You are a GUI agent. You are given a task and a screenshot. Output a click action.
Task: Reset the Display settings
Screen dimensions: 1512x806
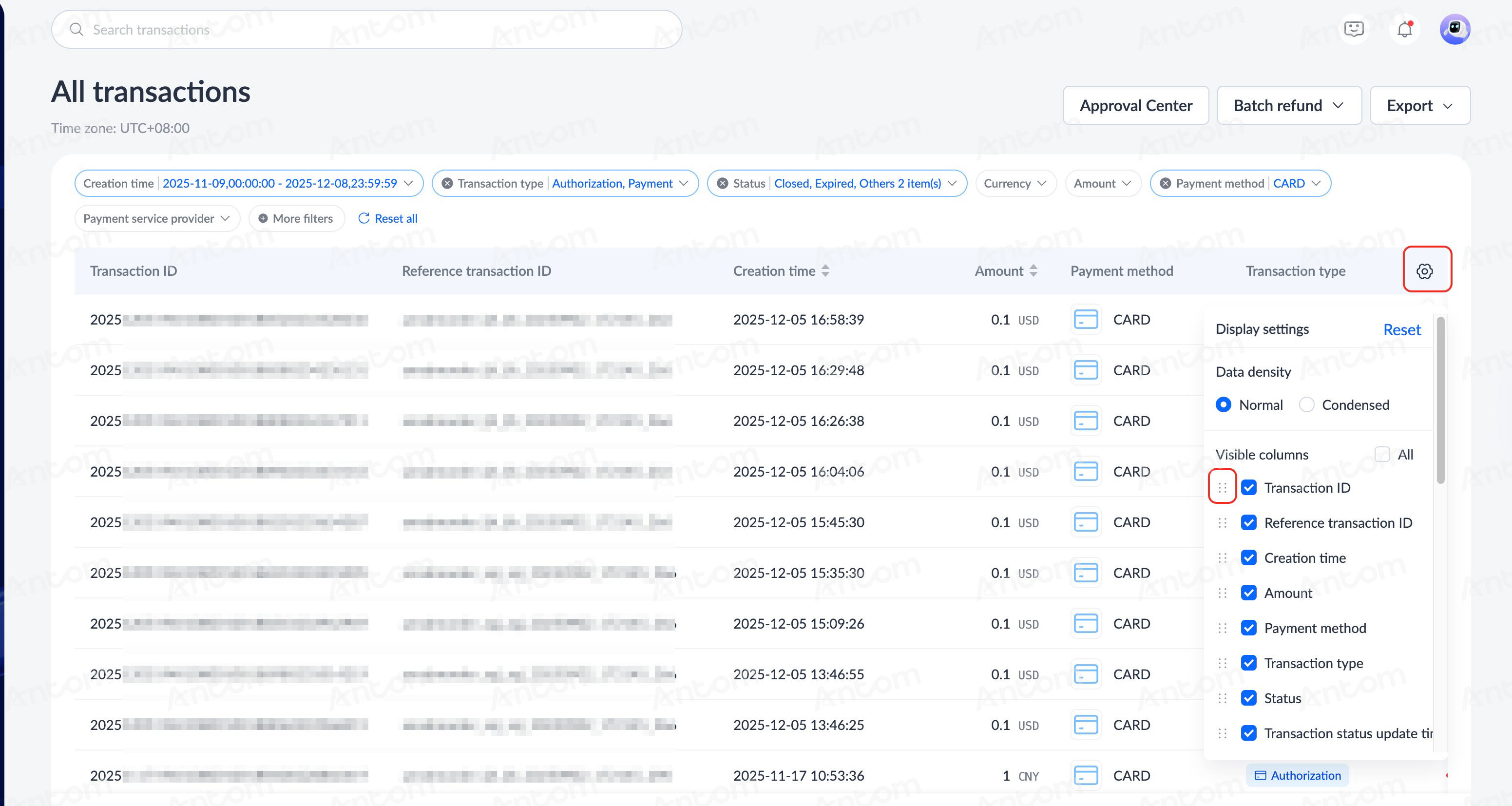(1402, 329)
